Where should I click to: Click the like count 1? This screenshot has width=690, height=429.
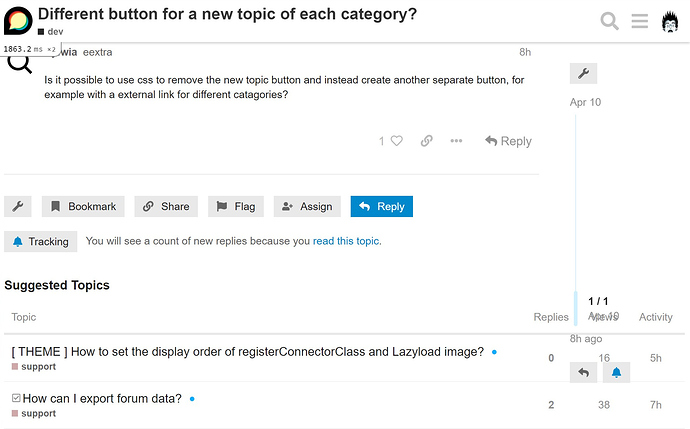tap(382, 141)
